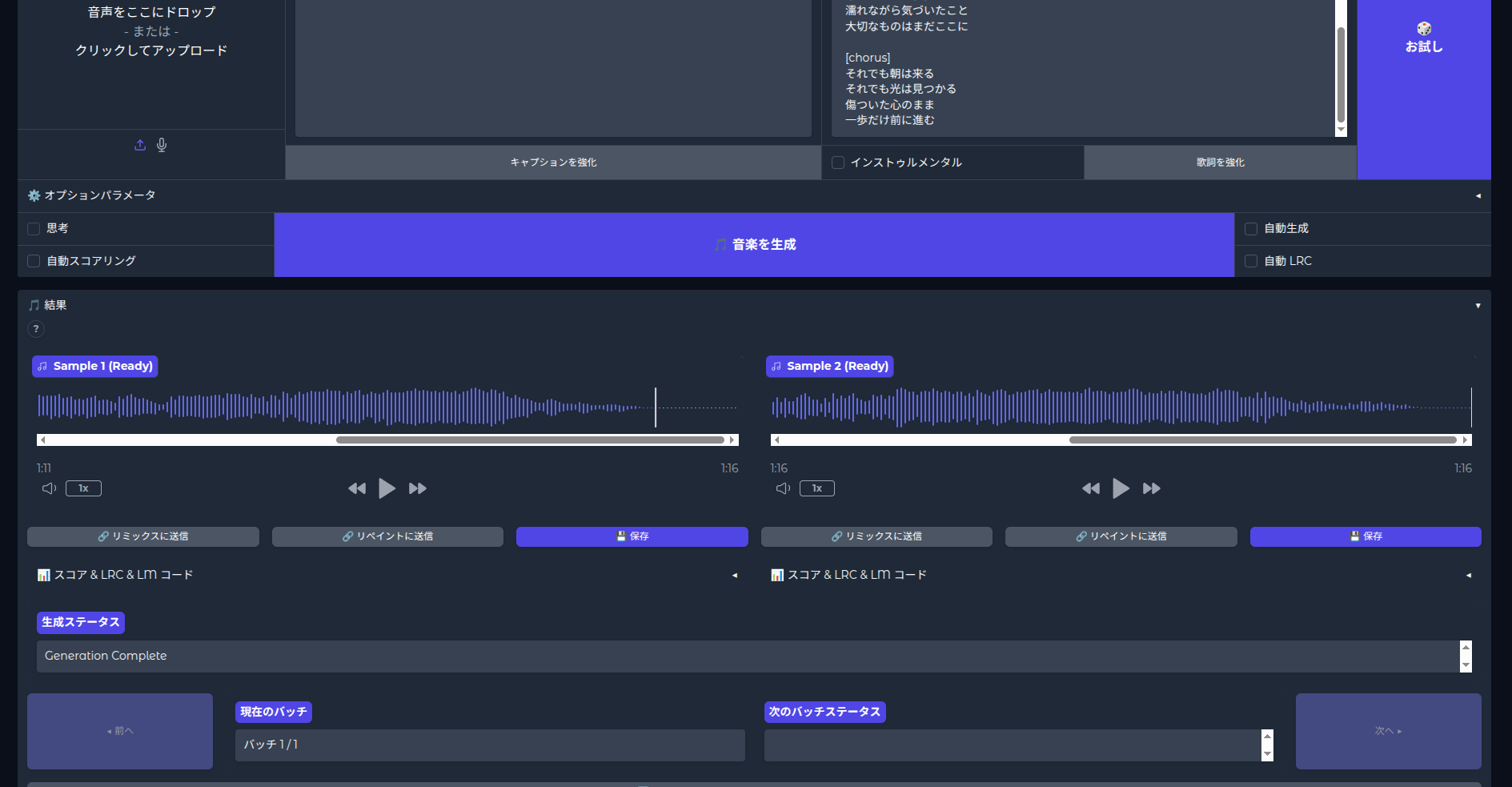The image size is (1512, 787).
Task: Fast-forward Sample 1 audio
Action: (418, 488)
